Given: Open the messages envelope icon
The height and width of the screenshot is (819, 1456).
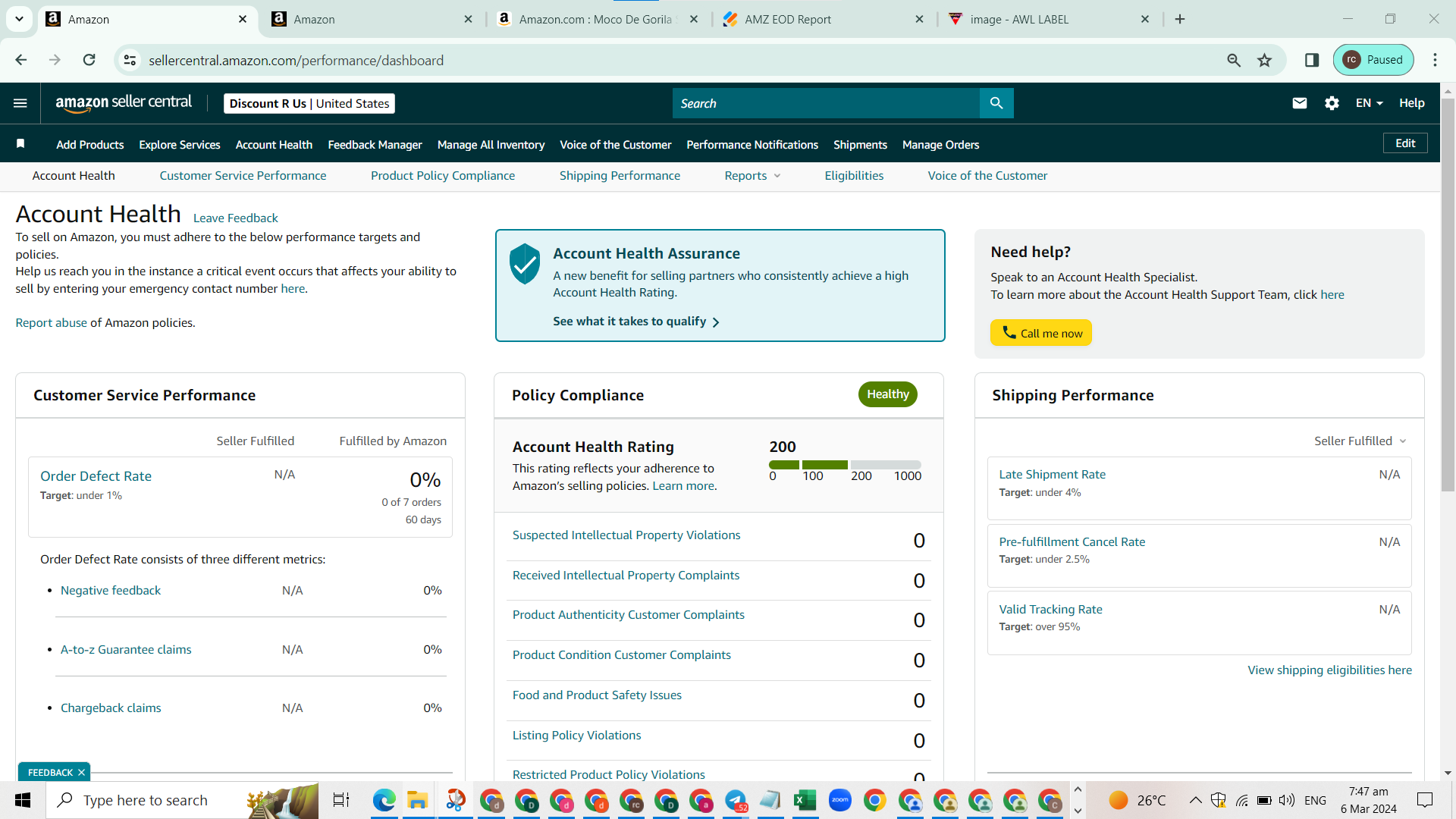Looking at the screenshot, I should [x=1300, y=103].
